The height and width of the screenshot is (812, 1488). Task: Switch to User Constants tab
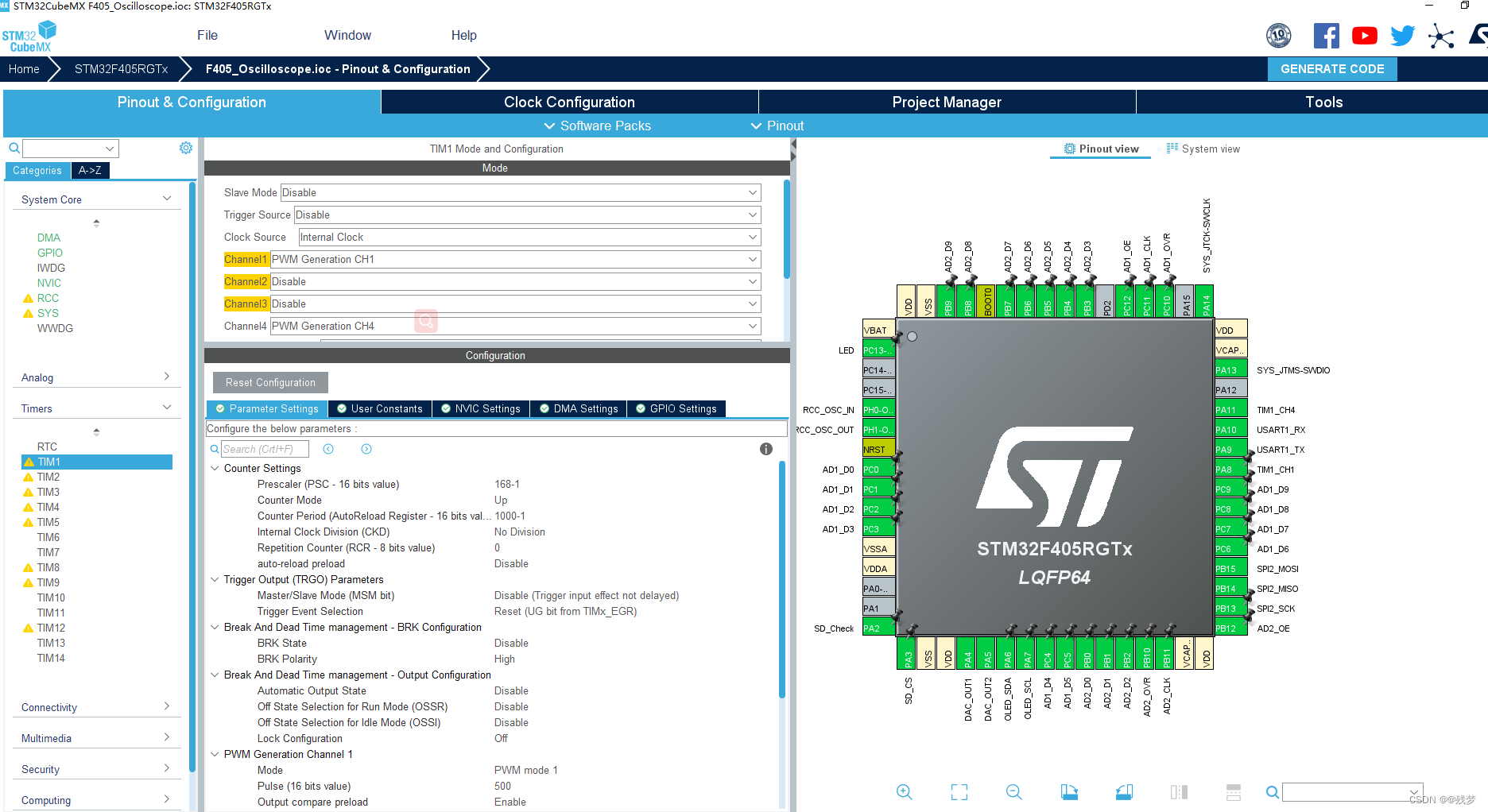pyautogui.click(x=380, y=408)
